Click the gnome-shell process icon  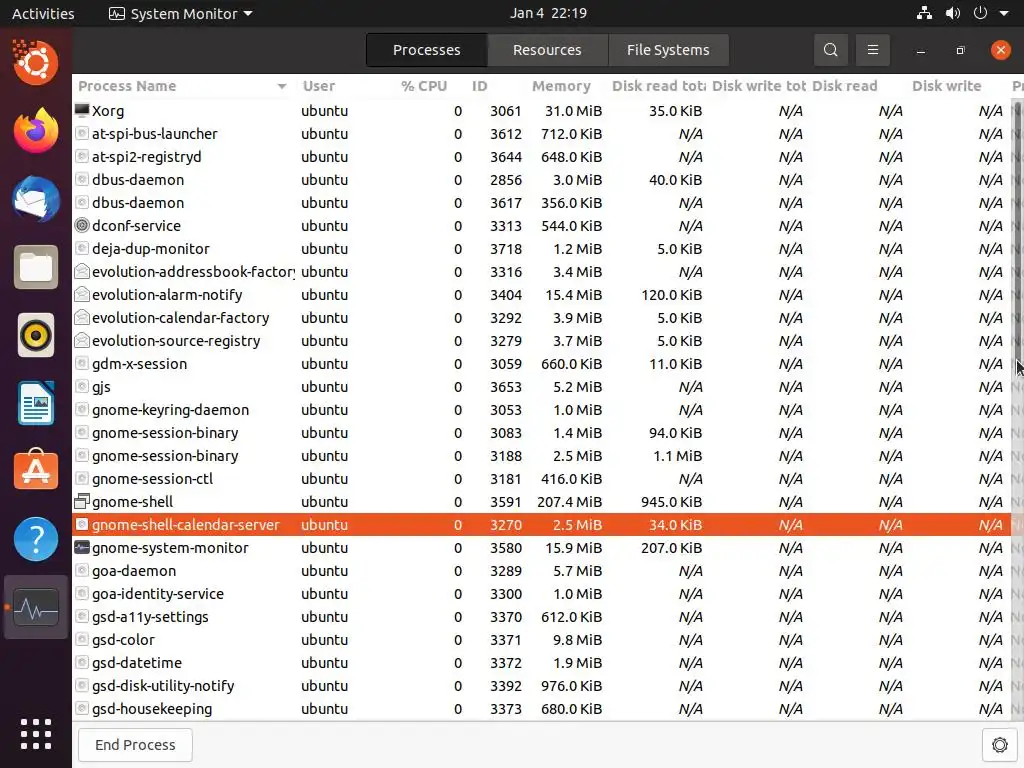point(82,502)
